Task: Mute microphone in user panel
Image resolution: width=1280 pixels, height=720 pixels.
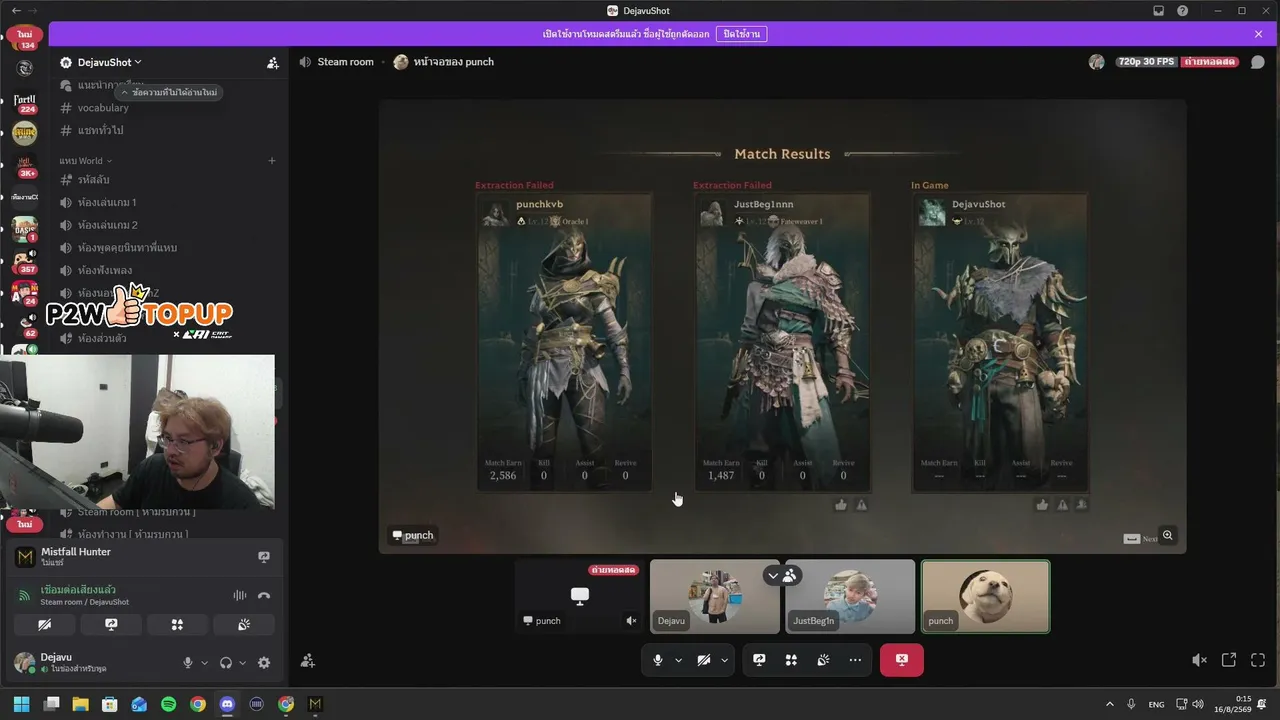Action: pyautogui.click(x=187, y=663)
